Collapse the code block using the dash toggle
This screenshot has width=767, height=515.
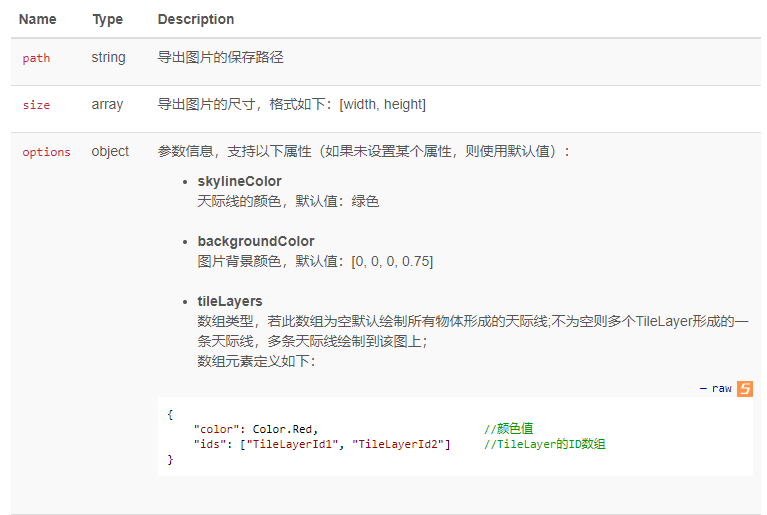point(703,389)
